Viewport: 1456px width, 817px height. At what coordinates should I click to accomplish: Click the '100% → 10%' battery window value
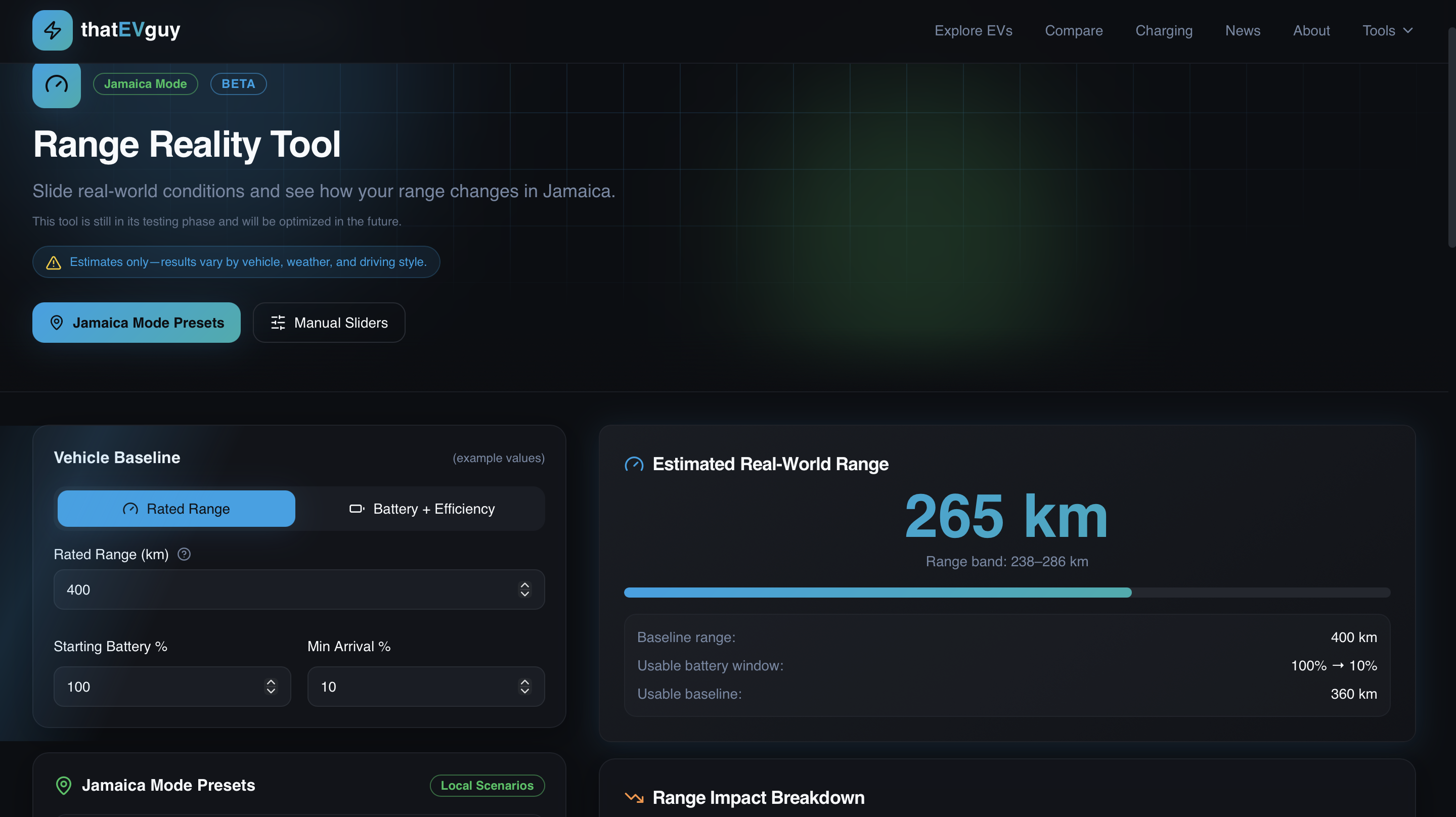(x=1334, y=665)
